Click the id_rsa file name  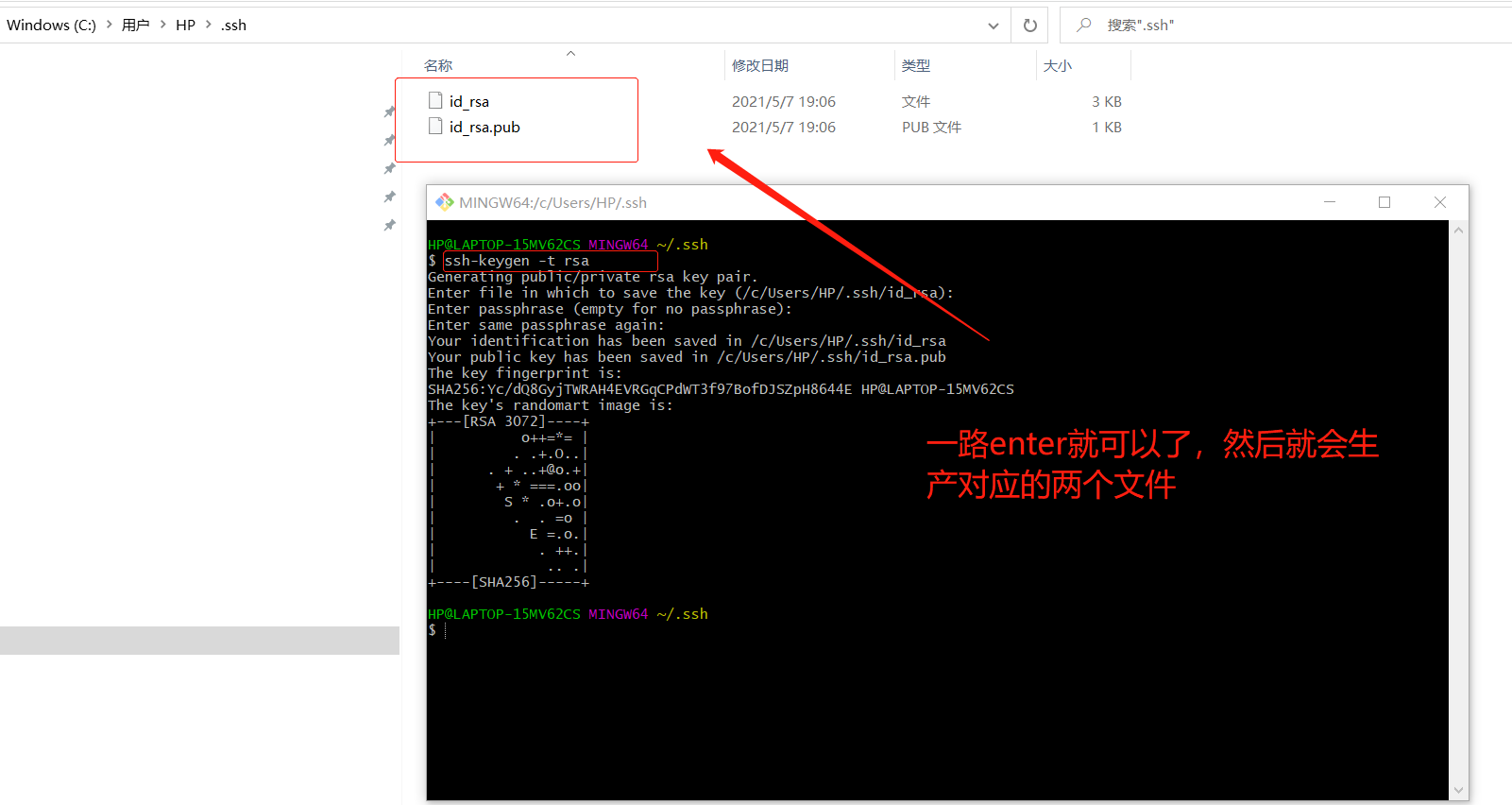[x=469, y=101]
